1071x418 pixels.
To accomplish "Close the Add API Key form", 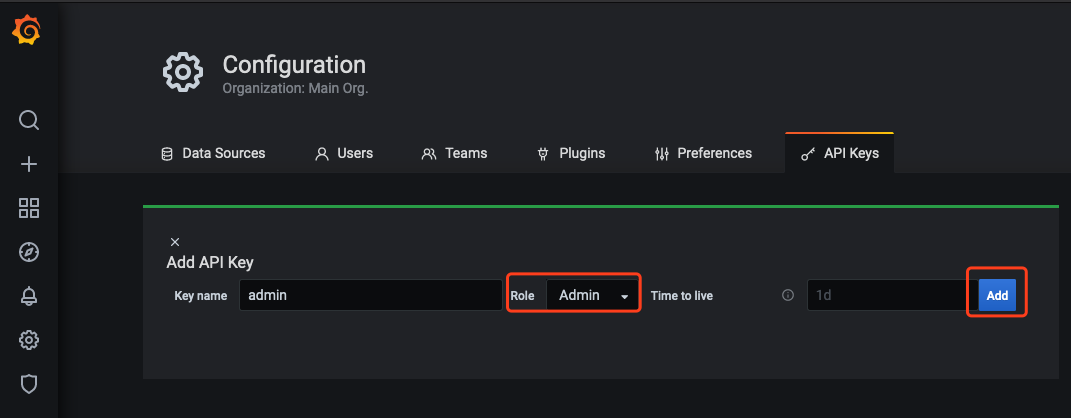I will 175,242.
